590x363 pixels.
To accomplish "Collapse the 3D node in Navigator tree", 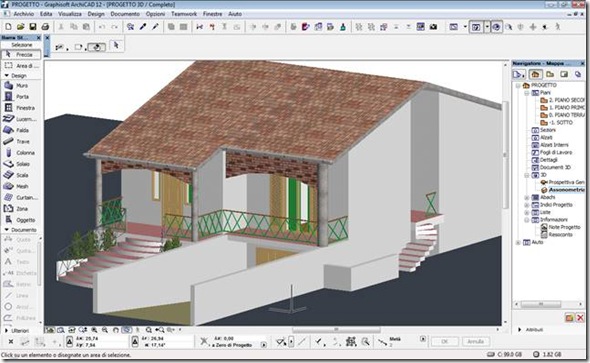I will (x=527, y=175).
